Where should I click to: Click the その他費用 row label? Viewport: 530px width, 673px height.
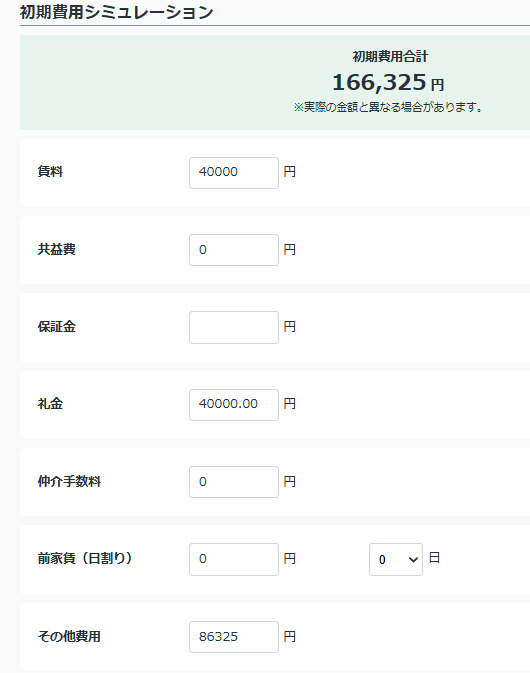69,637
